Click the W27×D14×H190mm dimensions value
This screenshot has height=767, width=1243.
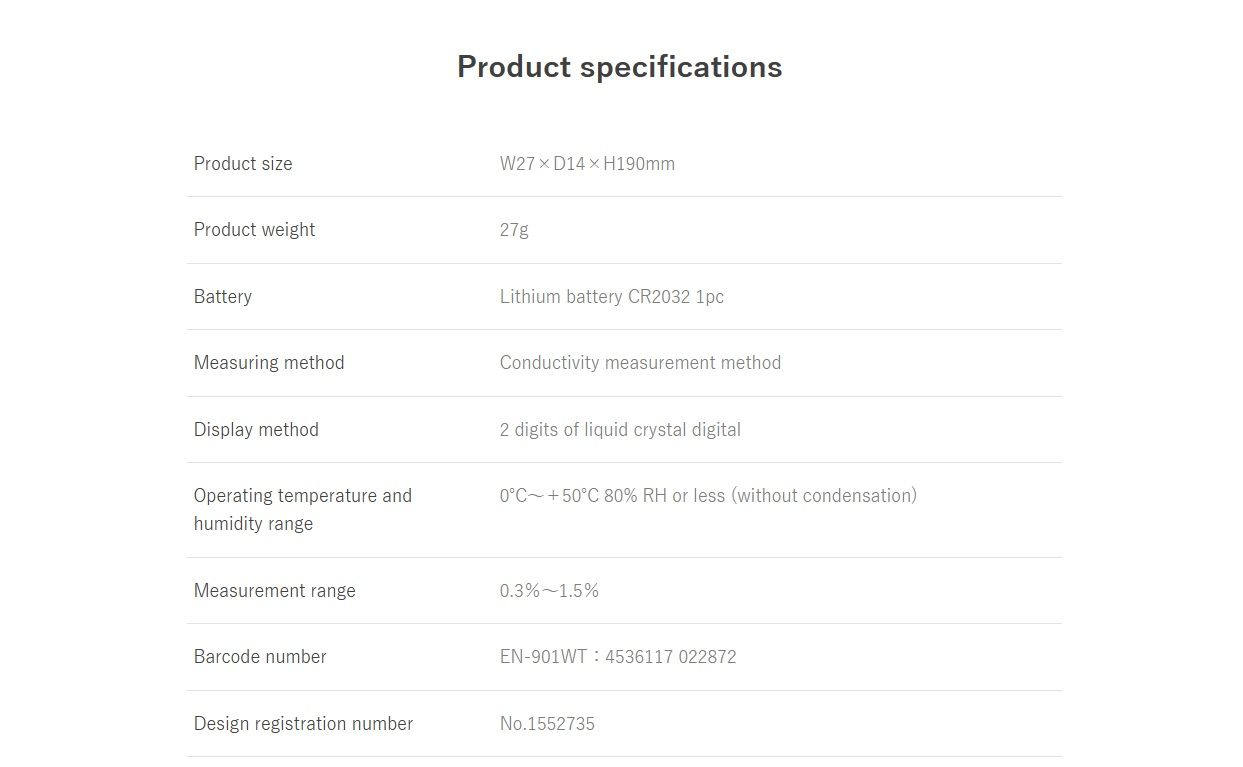pyautogui.click(x=587, y=164)
